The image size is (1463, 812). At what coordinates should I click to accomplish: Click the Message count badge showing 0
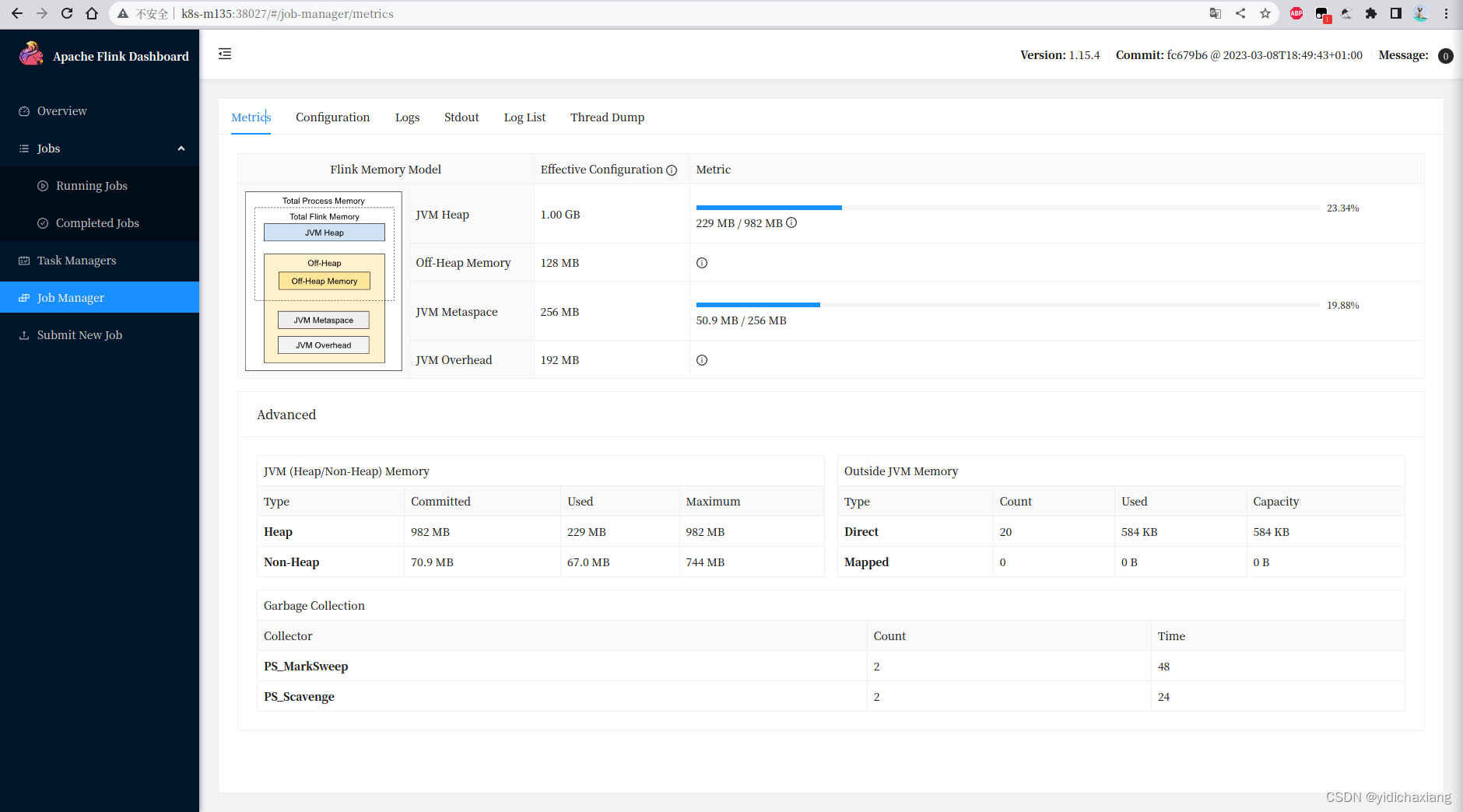pos(1446,56)
